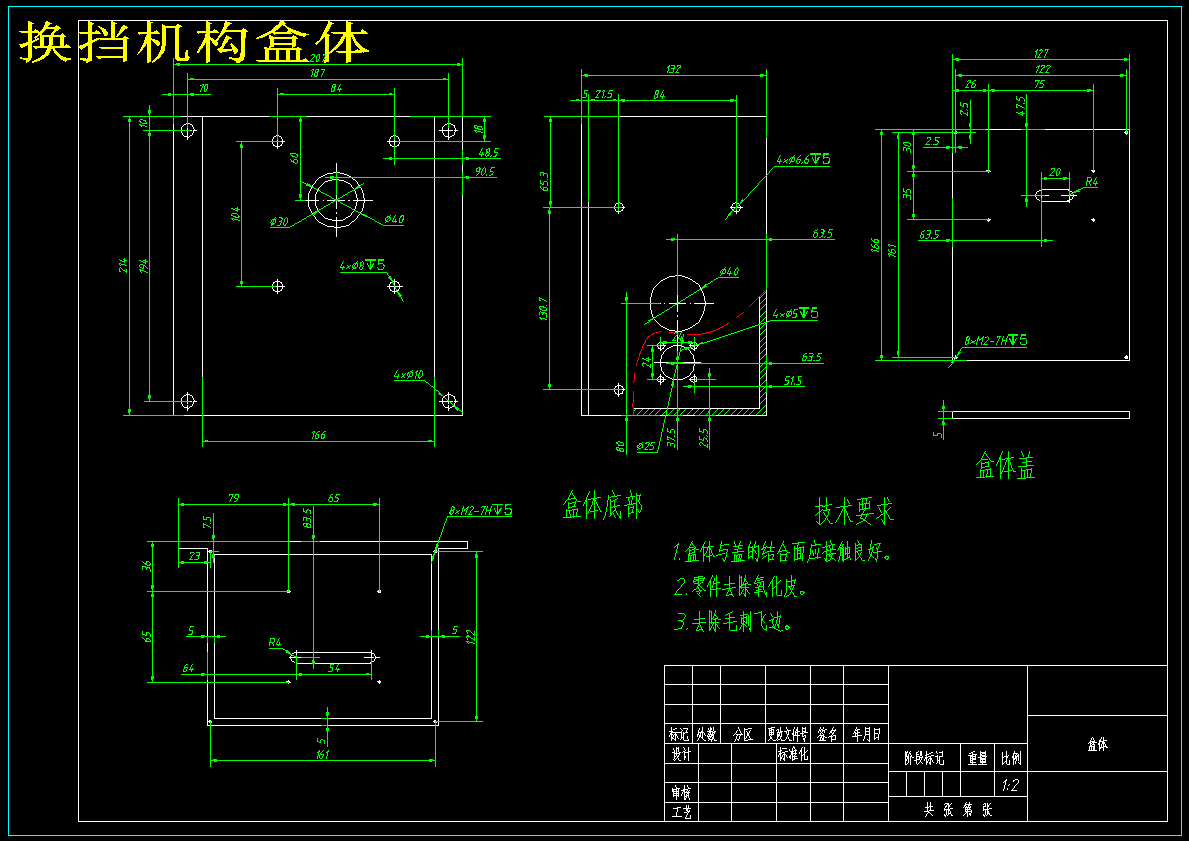Screen dimensions: 1189x841
Task: Click the '设计' row label
Action: coord(682,754)
